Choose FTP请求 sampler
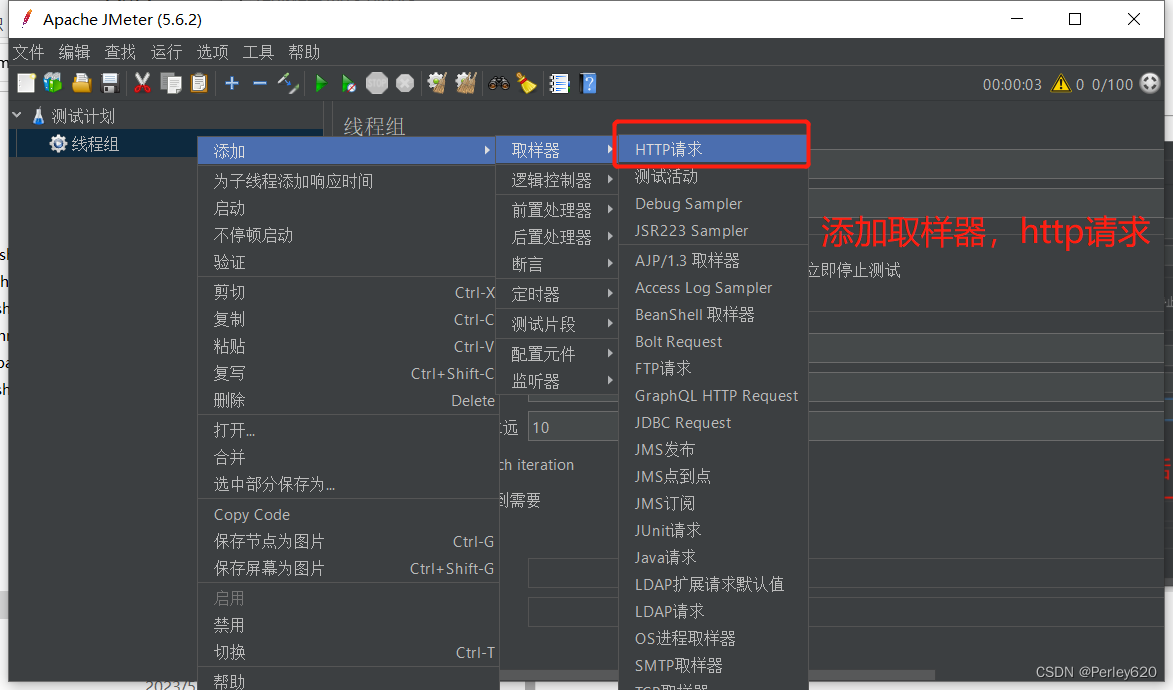This screenshot has height=690, width=1173. [x=714, y=369]
